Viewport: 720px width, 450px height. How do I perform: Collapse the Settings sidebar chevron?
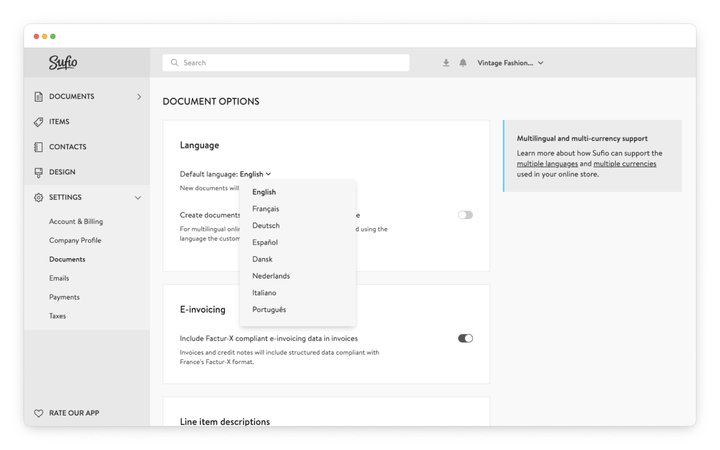tap(138, 197)
